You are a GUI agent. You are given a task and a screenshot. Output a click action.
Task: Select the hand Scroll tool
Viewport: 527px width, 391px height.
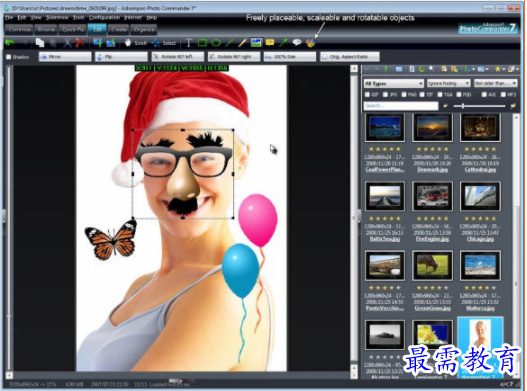pyautogui.click(x=135, y=43)
